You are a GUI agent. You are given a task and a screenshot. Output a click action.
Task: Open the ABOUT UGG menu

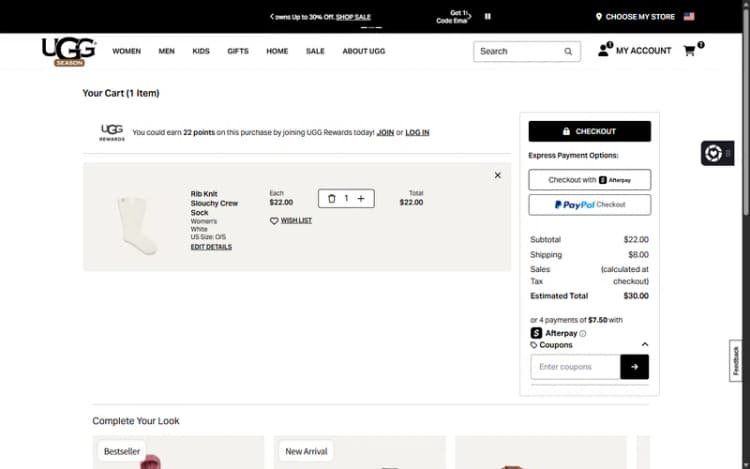pyautogui.click(x=364, y=51)
